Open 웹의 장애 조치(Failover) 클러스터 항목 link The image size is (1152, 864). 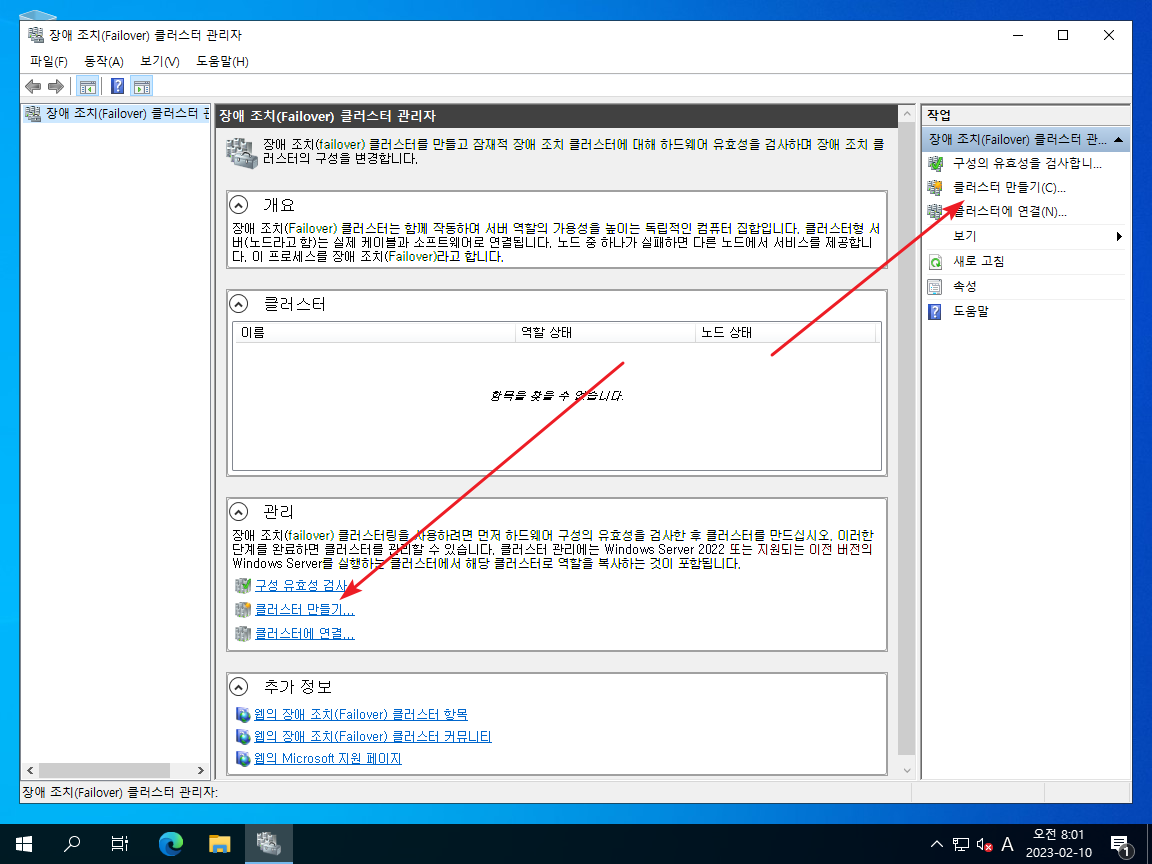(361, 714)
